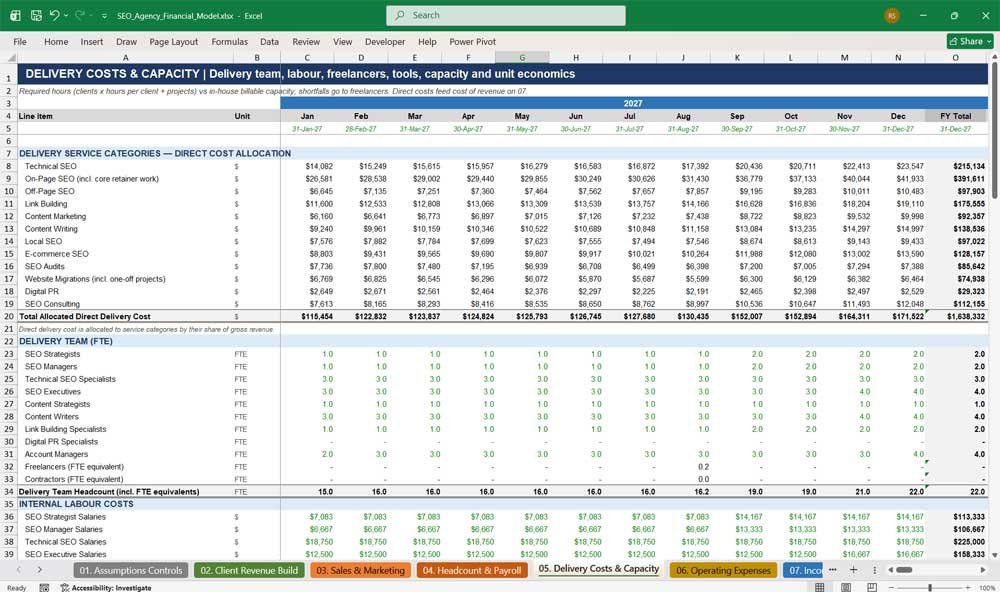Click the 2027 year header band
Image resolution: width=1000 pixels, height=592 pixels.
point(633,103)
